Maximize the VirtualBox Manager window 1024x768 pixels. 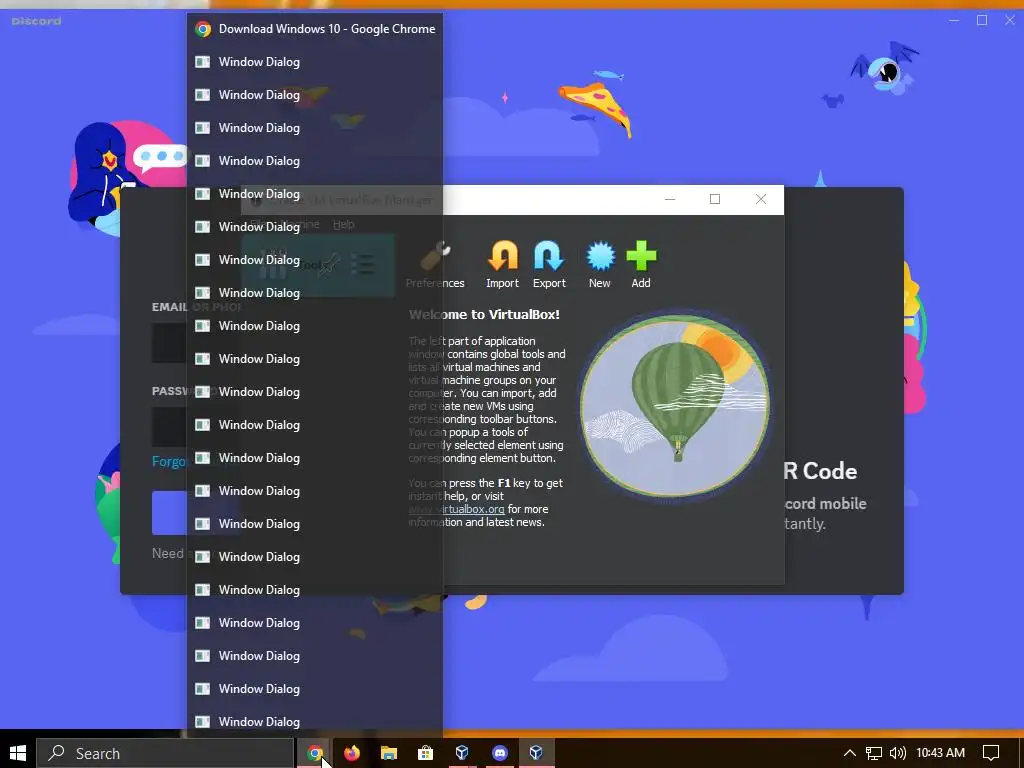point(715,199)
